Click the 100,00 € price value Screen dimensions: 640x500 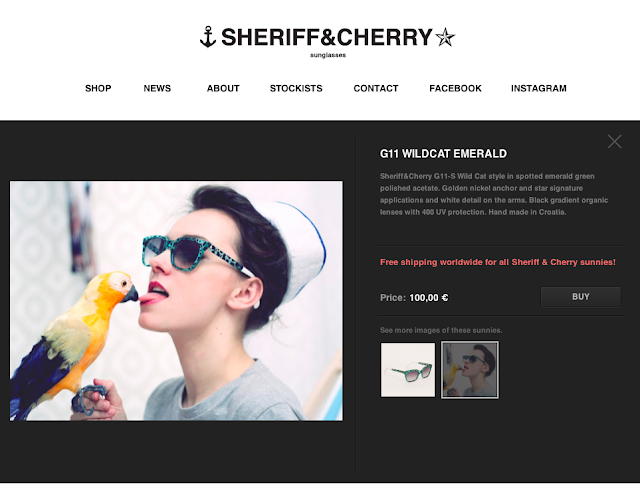click(x=429, y=298)
